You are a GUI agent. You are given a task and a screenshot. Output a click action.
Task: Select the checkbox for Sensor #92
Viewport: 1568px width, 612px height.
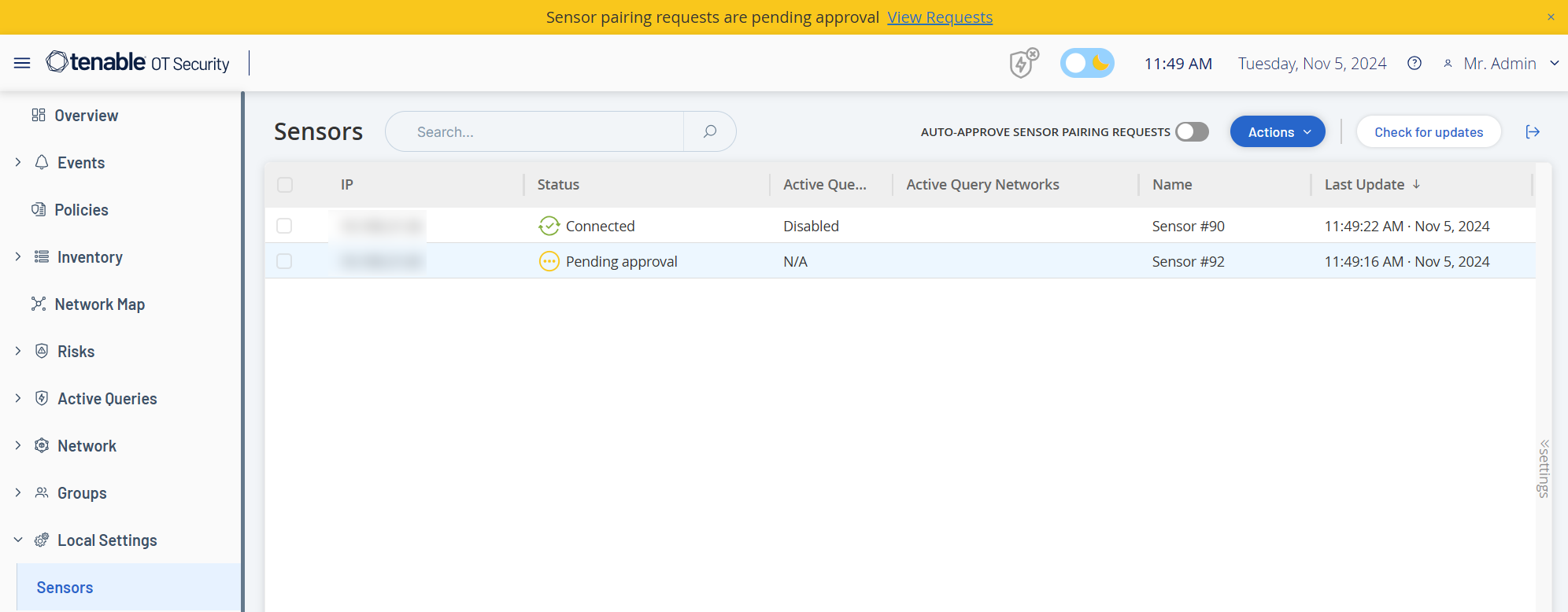pos(284,261)
